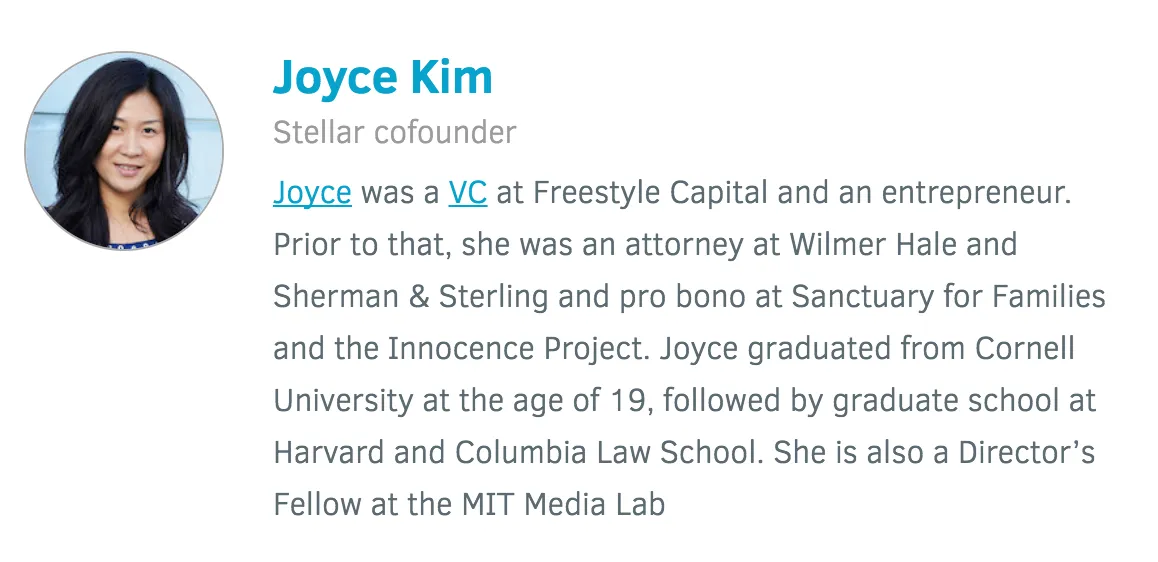This screenshot has width=1158, height=562.
Task: Click the word attorney
Action: tap(684, 246)
